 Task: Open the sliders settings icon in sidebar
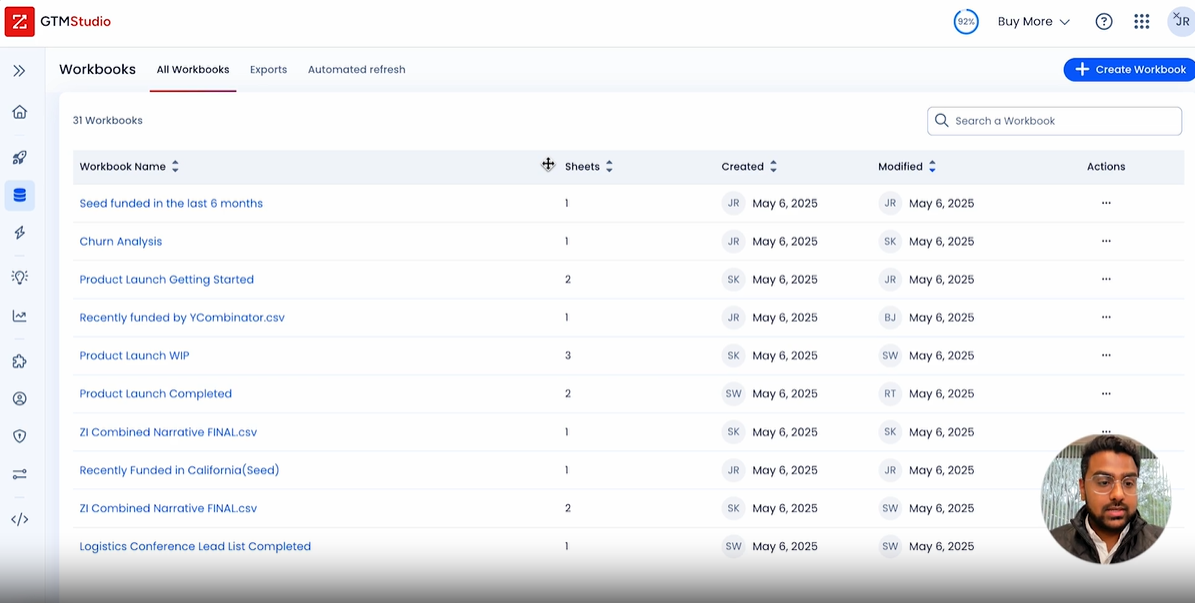coord(20,474)
